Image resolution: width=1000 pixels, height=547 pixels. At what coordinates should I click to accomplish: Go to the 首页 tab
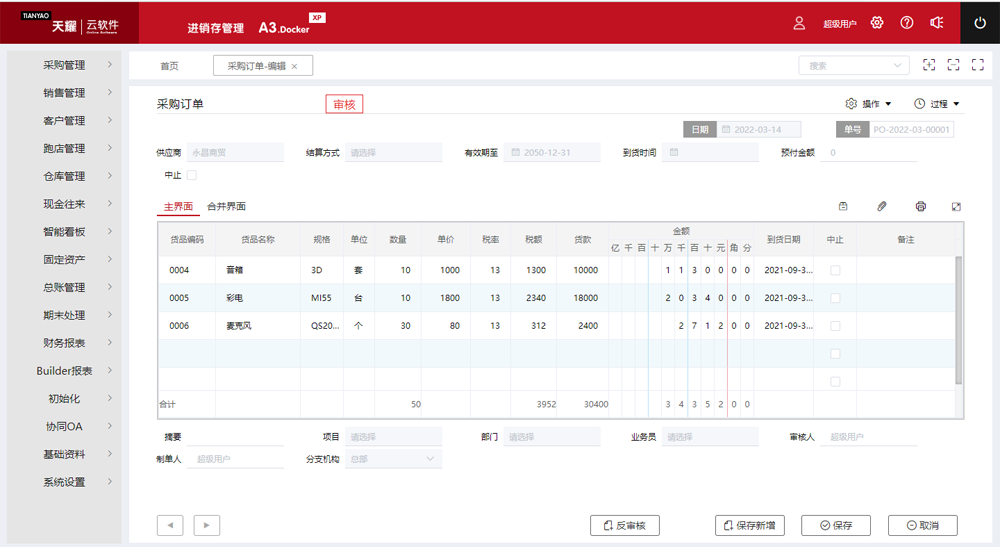(x=169, y=66)
